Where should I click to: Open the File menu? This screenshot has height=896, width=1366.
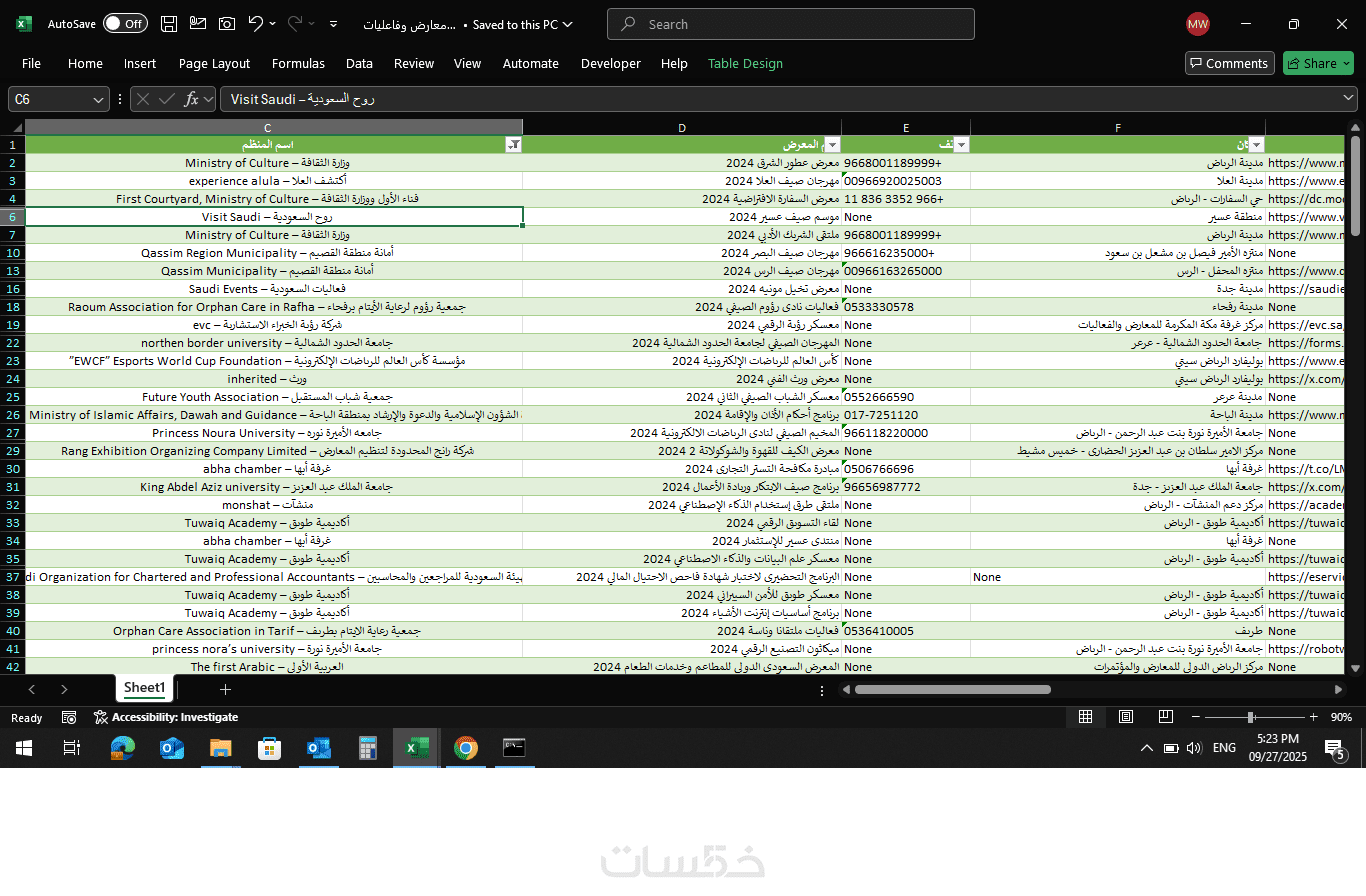click(31, 63)
